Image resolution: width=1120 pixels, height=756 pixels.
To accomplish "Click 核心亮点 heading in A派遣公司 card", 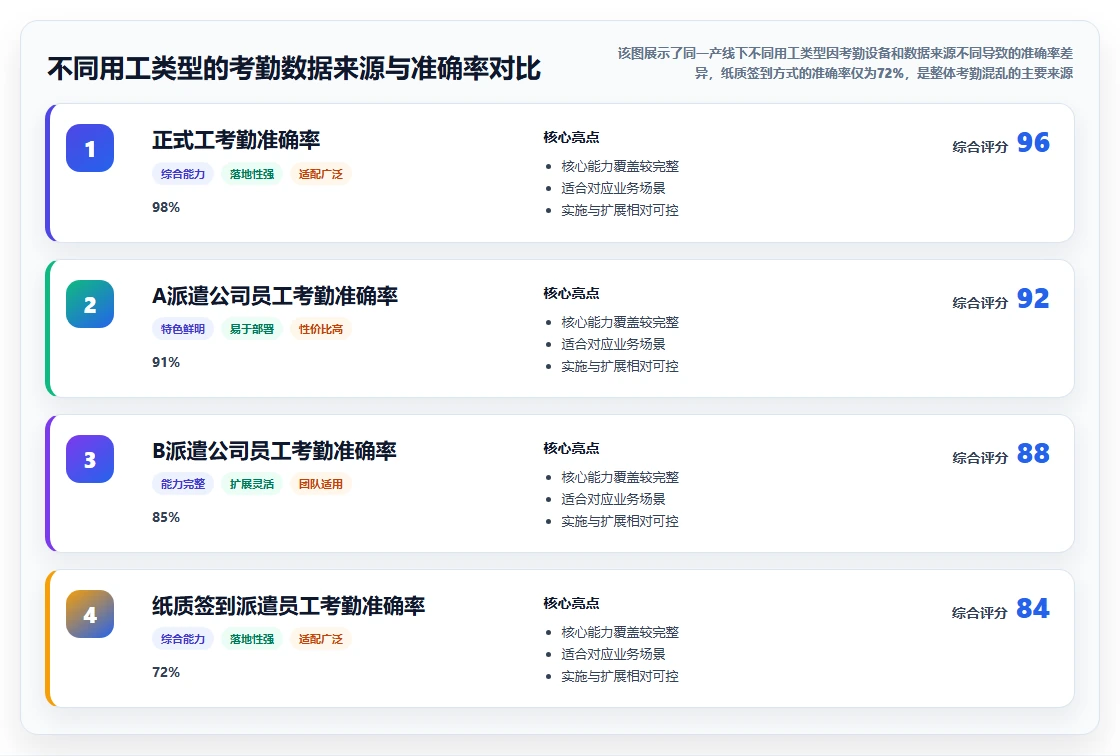I will tap(571, 293).
